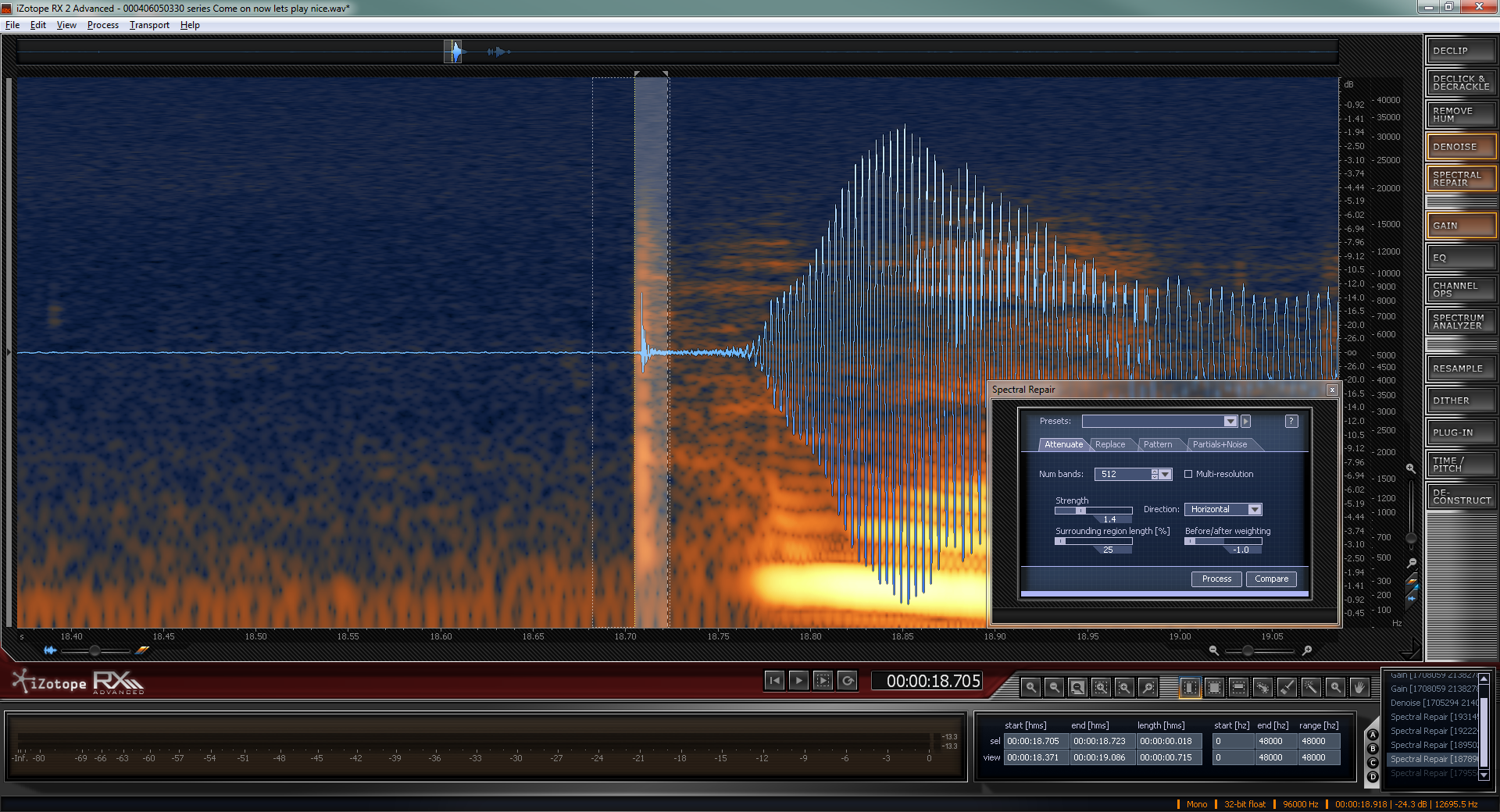Screen dimensions: 1500x812
Task: Select the time-frequency selection tool
Action: (x=1214, y=687)
